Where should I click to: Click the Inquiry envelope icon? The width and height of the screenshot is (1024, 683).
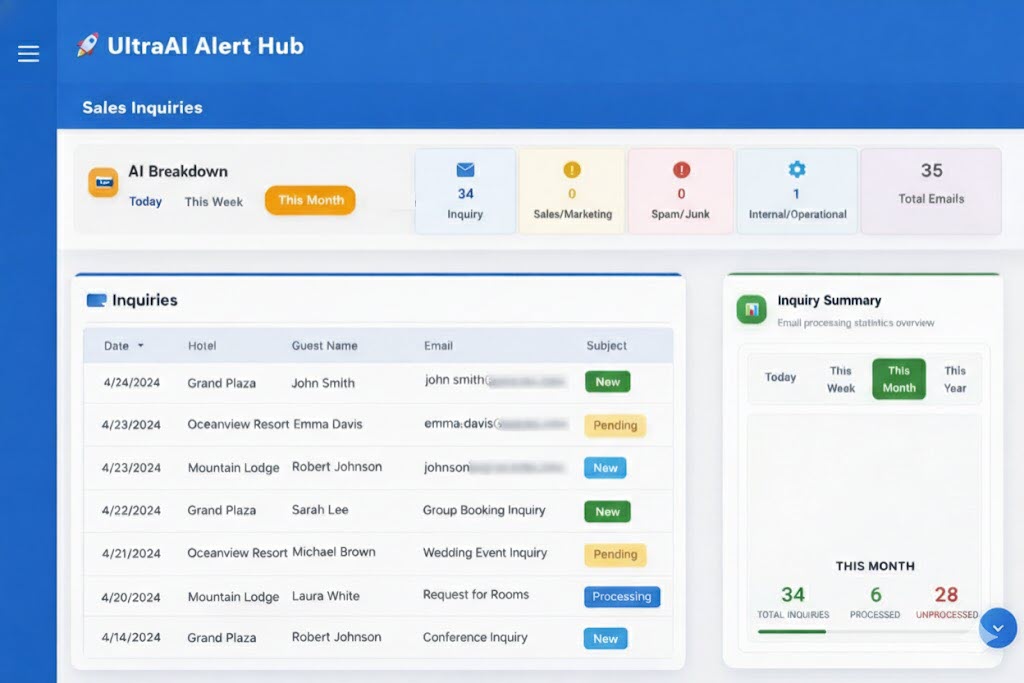[465, 170]
